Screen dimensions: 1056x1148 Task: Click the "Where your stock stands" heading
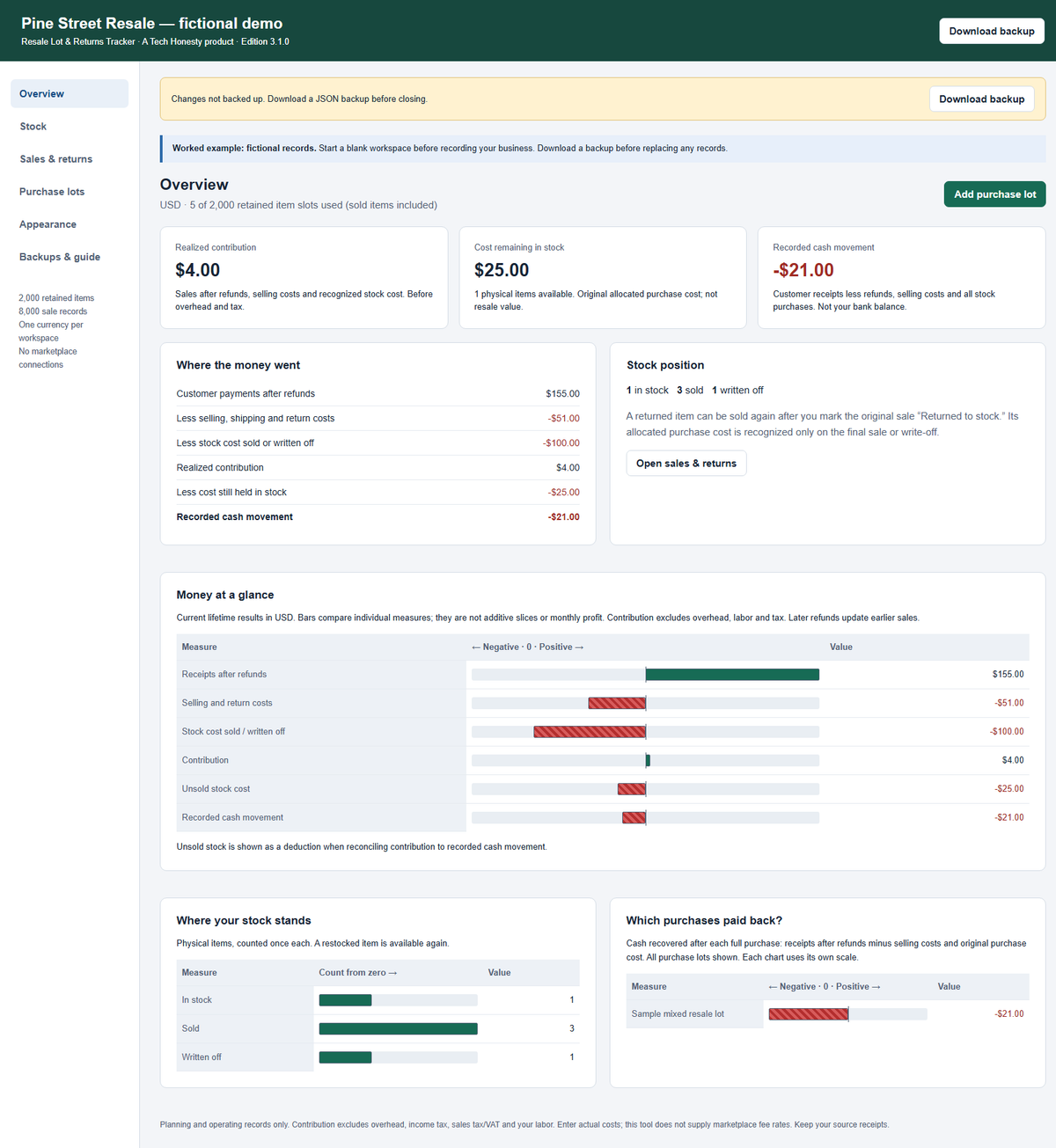[x=244, y=920]
